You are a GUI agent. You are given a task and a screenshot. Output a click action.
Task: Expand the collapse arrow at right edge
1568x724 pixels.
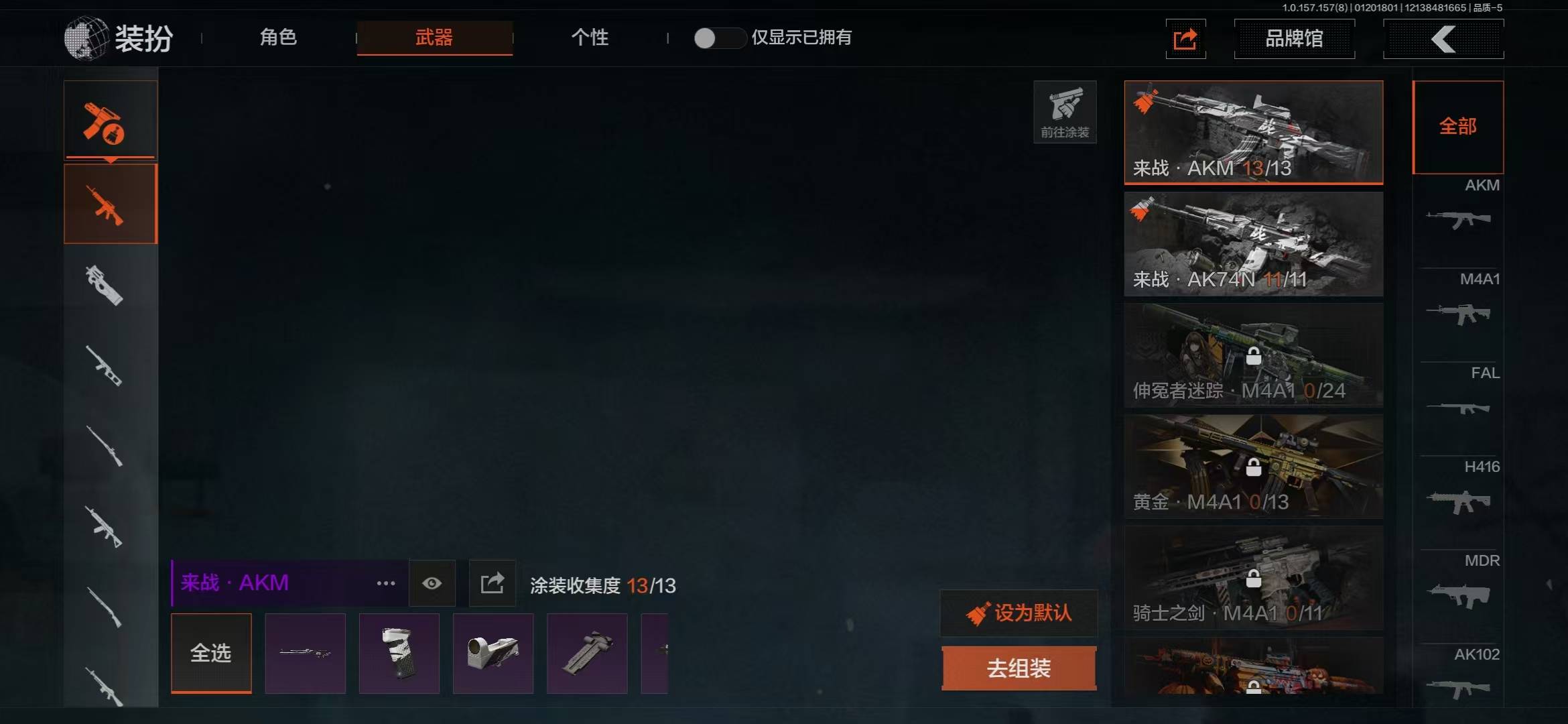(1550, 585)
